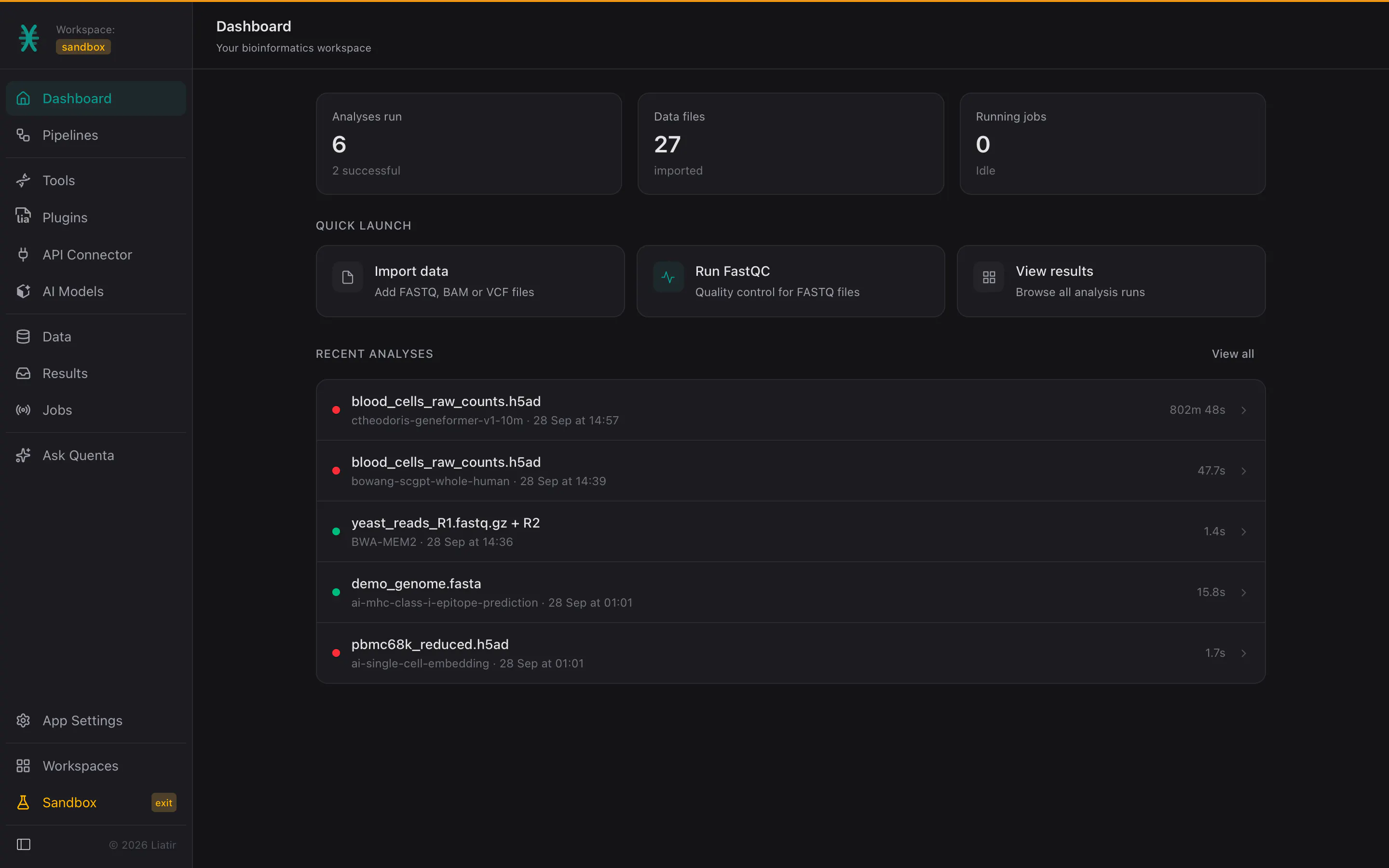Click the yeast_reads_R1.fastq.gz + R2 title
The image size is (1389, 868).
[x=446, y=523]
